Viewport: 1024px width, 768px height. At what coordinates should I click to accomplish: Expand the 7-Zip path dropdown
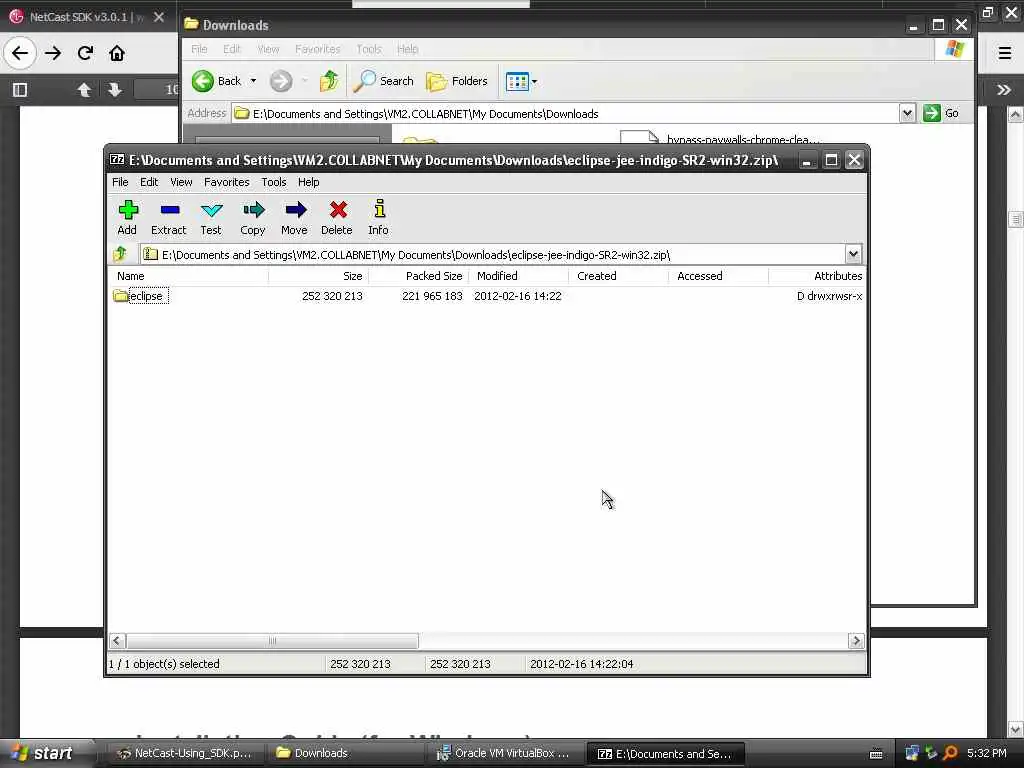853,254
